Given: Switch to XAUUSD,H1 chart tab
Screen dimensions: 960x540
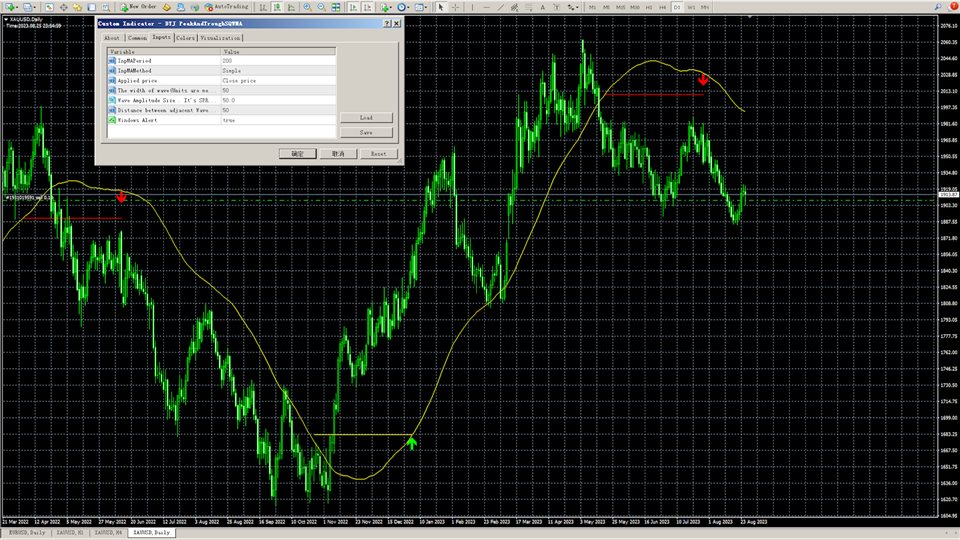Looking at the screenshot, I should [70, 533].
